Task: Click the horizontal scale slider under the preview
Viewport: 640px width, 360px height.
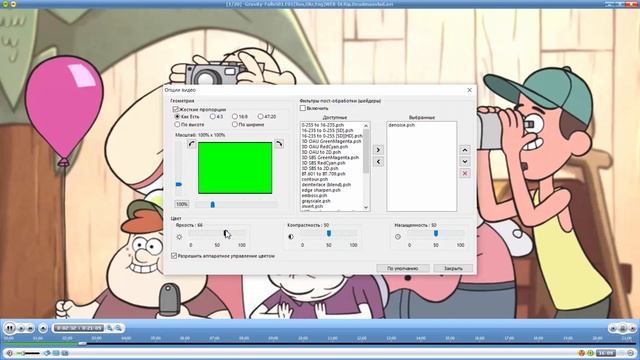Action: point(236,204)
